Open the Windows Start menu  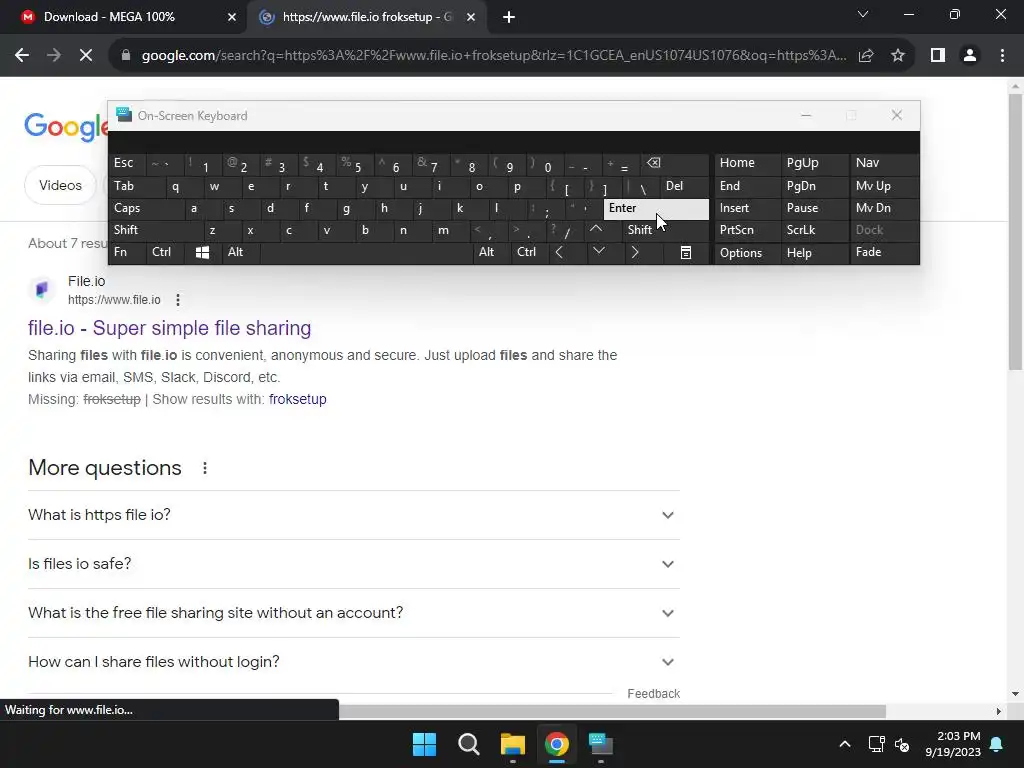pyautogui.click(x=424, y=744)
